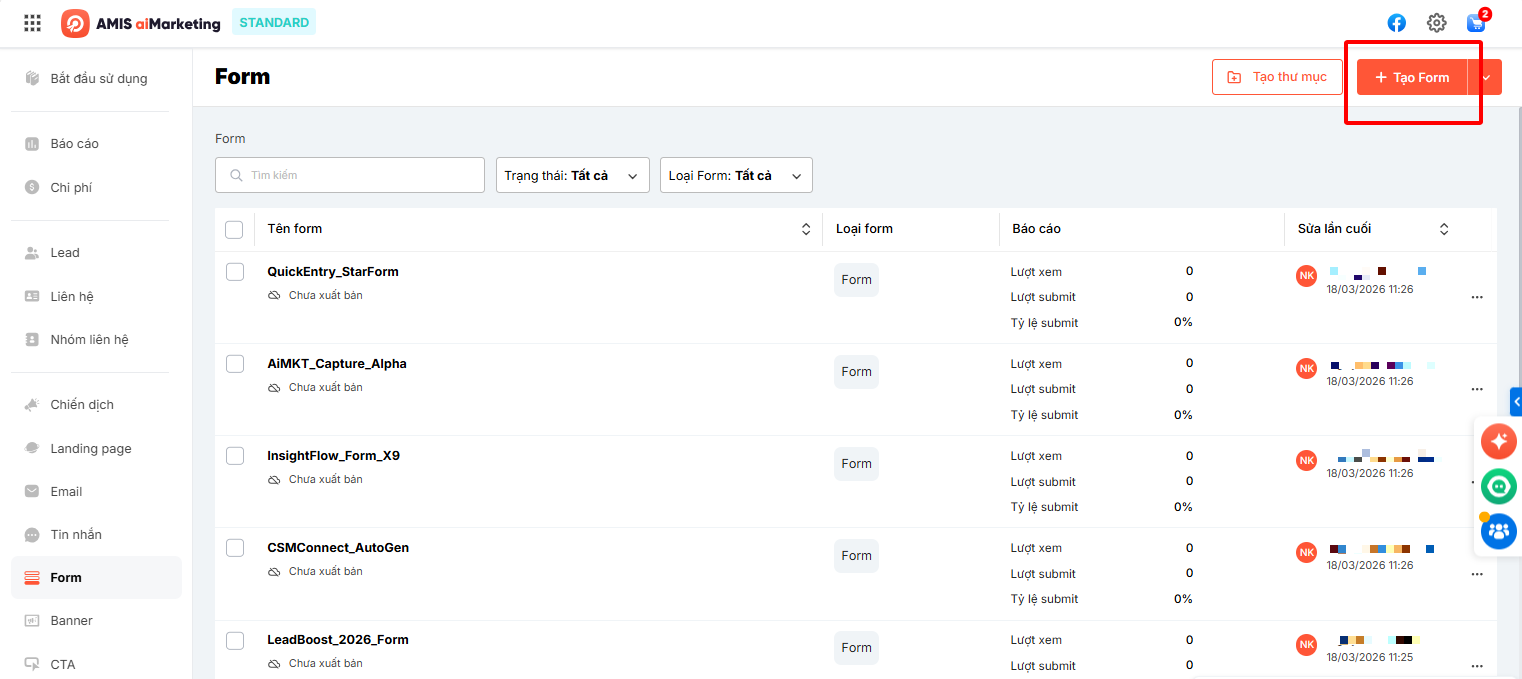Go to Landing page in sidebar
Image resolution: width=1522 pixels, height=679 pixels.
[91, 448]
